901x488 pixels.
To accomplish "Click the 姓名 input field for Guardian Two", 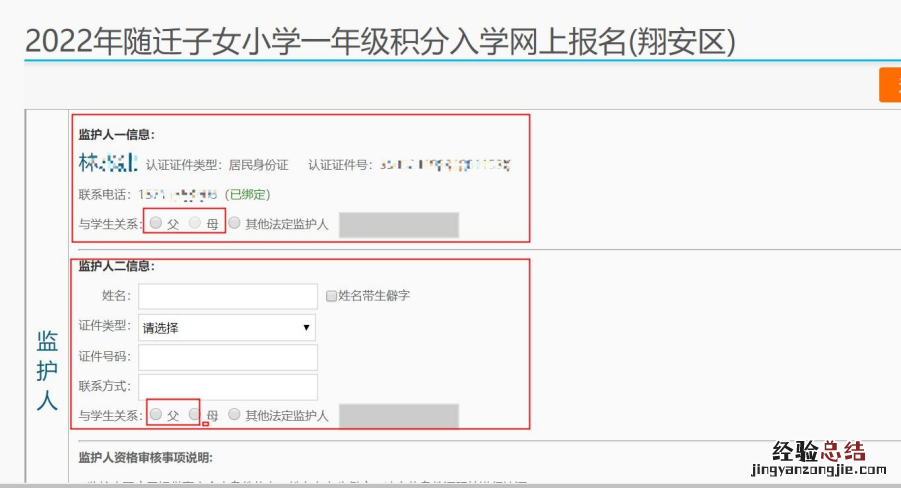I will [228, 296].
